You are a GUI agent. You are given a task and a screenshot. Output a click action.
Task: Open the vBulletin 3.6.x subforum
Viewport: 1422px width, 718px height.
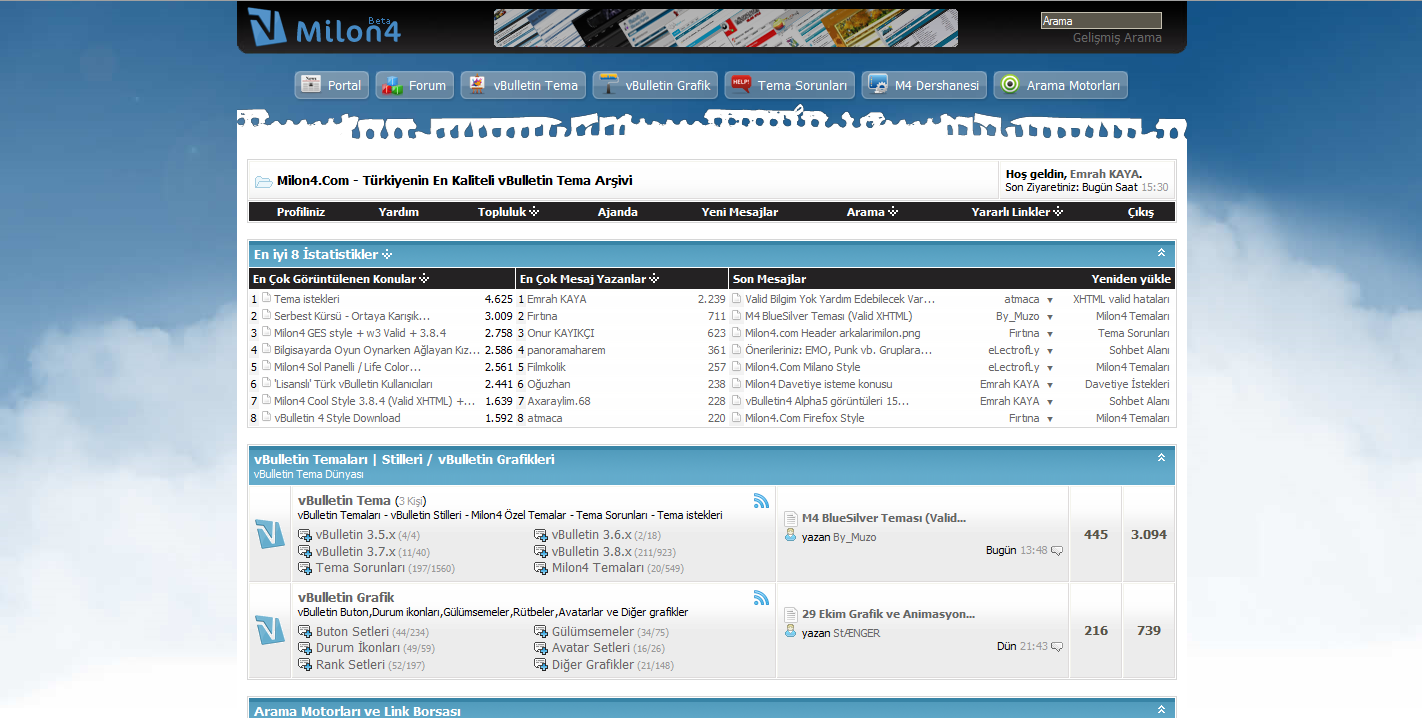pos(592,535)
